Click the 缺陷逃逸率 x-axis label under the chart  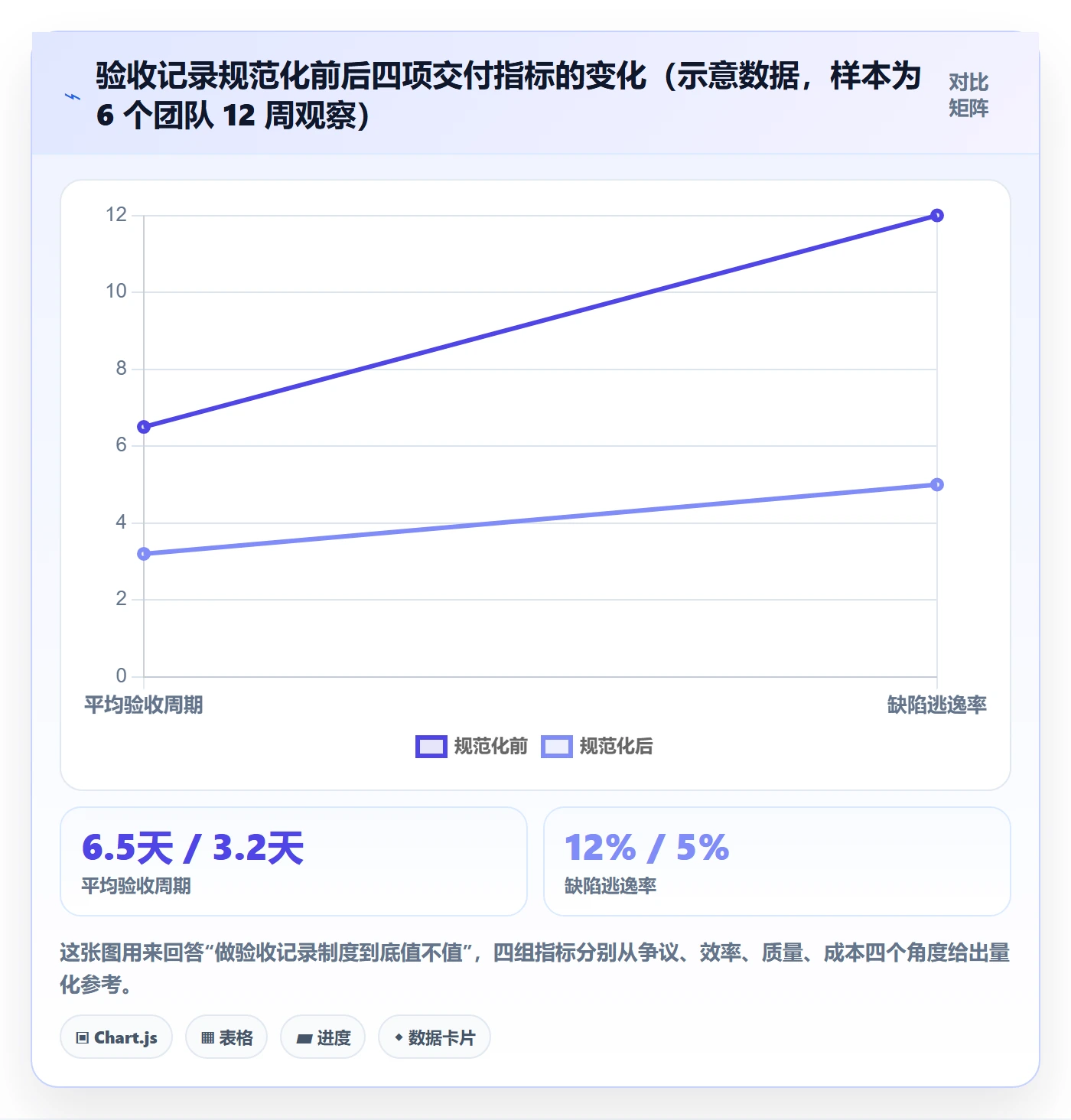[x=937, y=705]
